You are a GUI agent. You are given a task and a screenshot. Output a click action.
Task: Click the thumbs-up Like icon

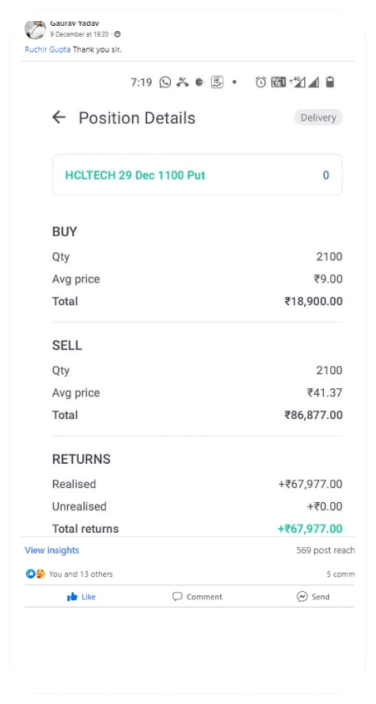pos(72,597)
